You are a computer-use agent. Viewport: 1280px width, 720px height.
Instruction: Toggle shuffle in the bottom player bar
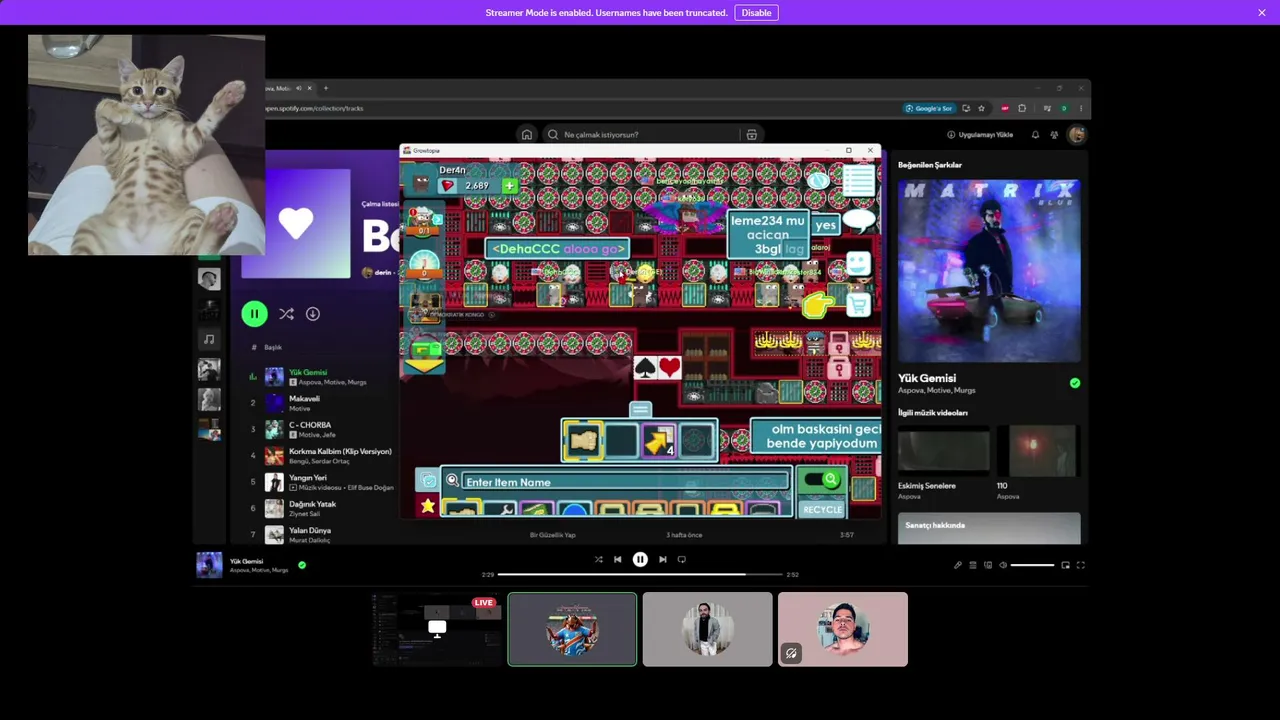(x=598, y=560)
